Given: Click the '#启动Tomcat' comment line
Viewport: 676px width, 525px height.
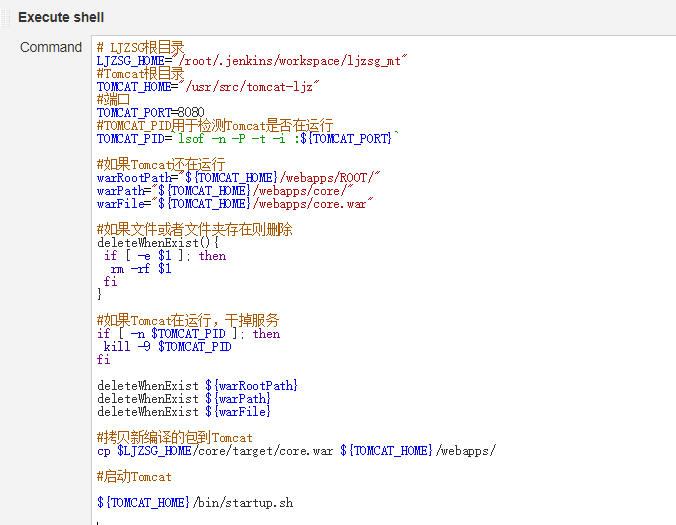Looking at the screenshot, I should pos(134,477).
